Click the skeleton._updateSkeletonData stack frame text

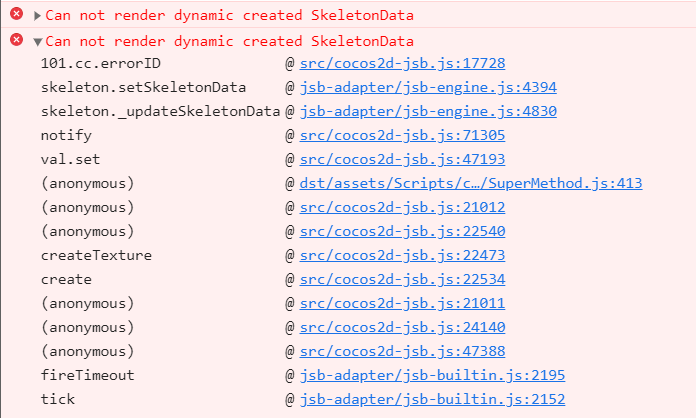click(x=160, y=111)
